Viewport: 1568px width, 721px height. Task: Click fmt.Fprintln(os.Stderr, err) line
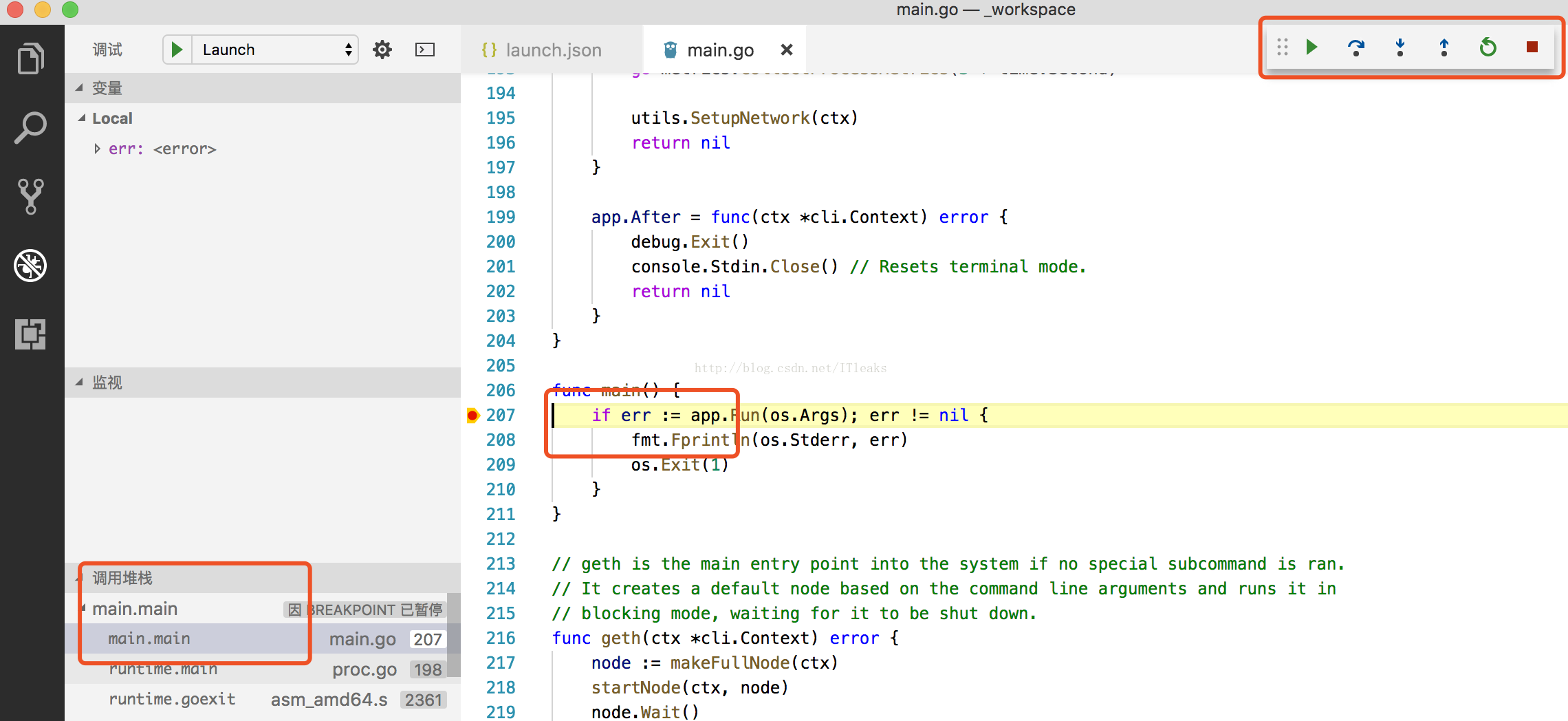point(770,440)
